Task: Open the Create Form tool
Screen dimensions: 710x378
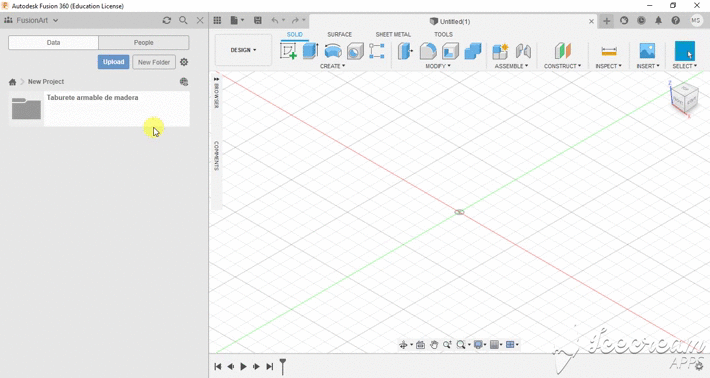Action: click(377, 51)
